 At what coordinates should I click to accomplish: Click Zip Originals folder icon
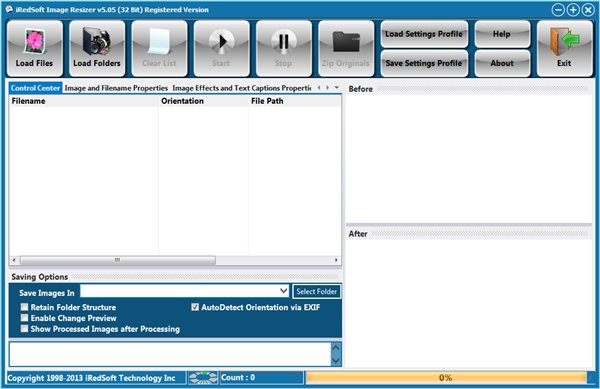tap(346, 41)
